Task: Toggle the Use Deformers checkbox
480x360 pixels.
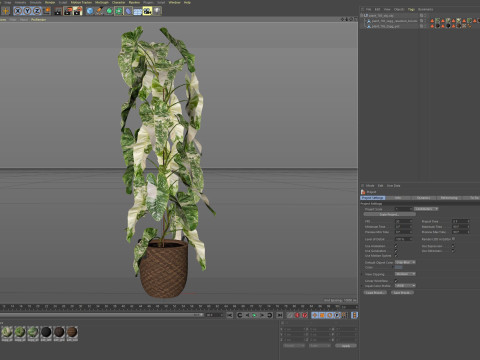Action: [x=453, y=251]
